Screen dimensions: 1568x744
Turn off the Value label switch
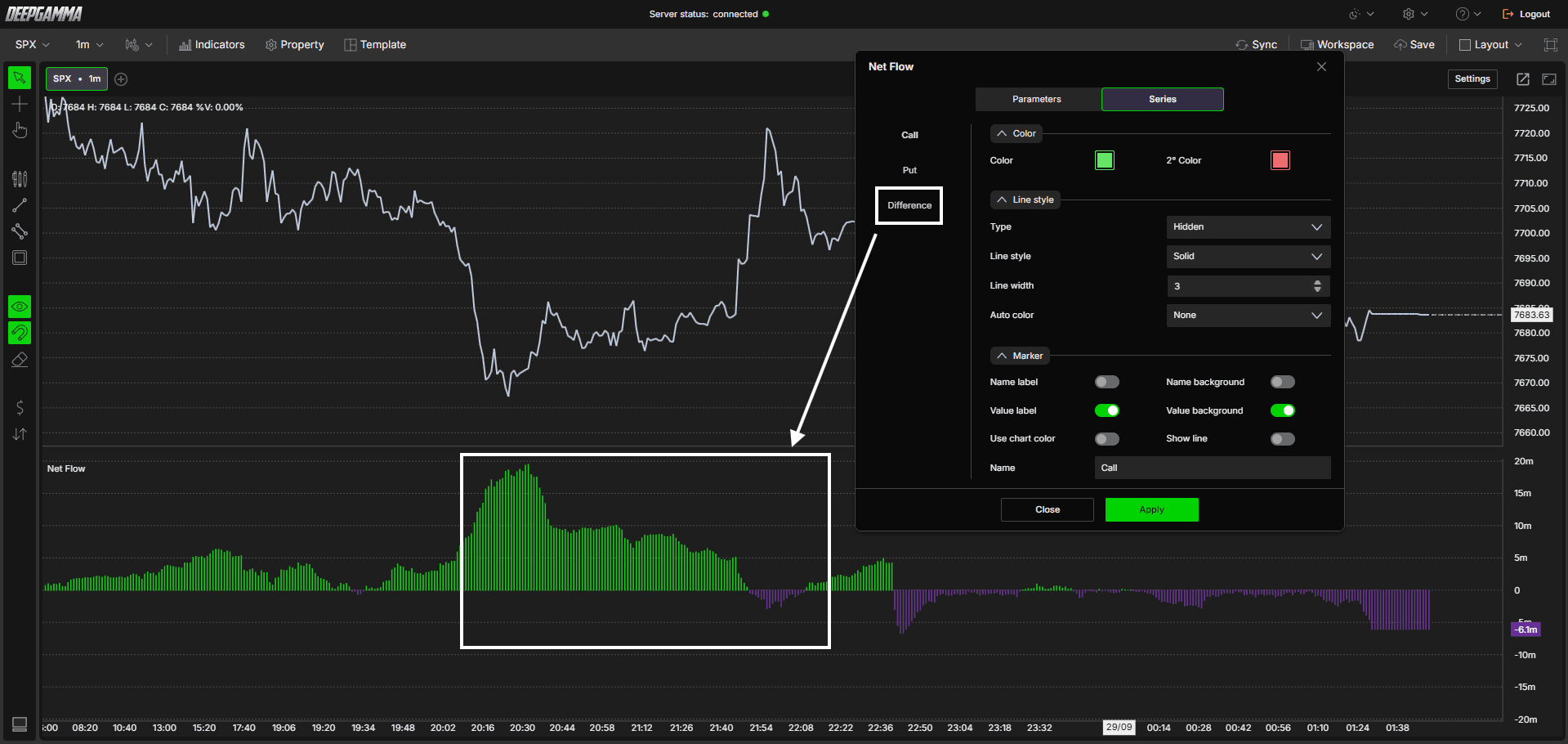(1107, 410)
